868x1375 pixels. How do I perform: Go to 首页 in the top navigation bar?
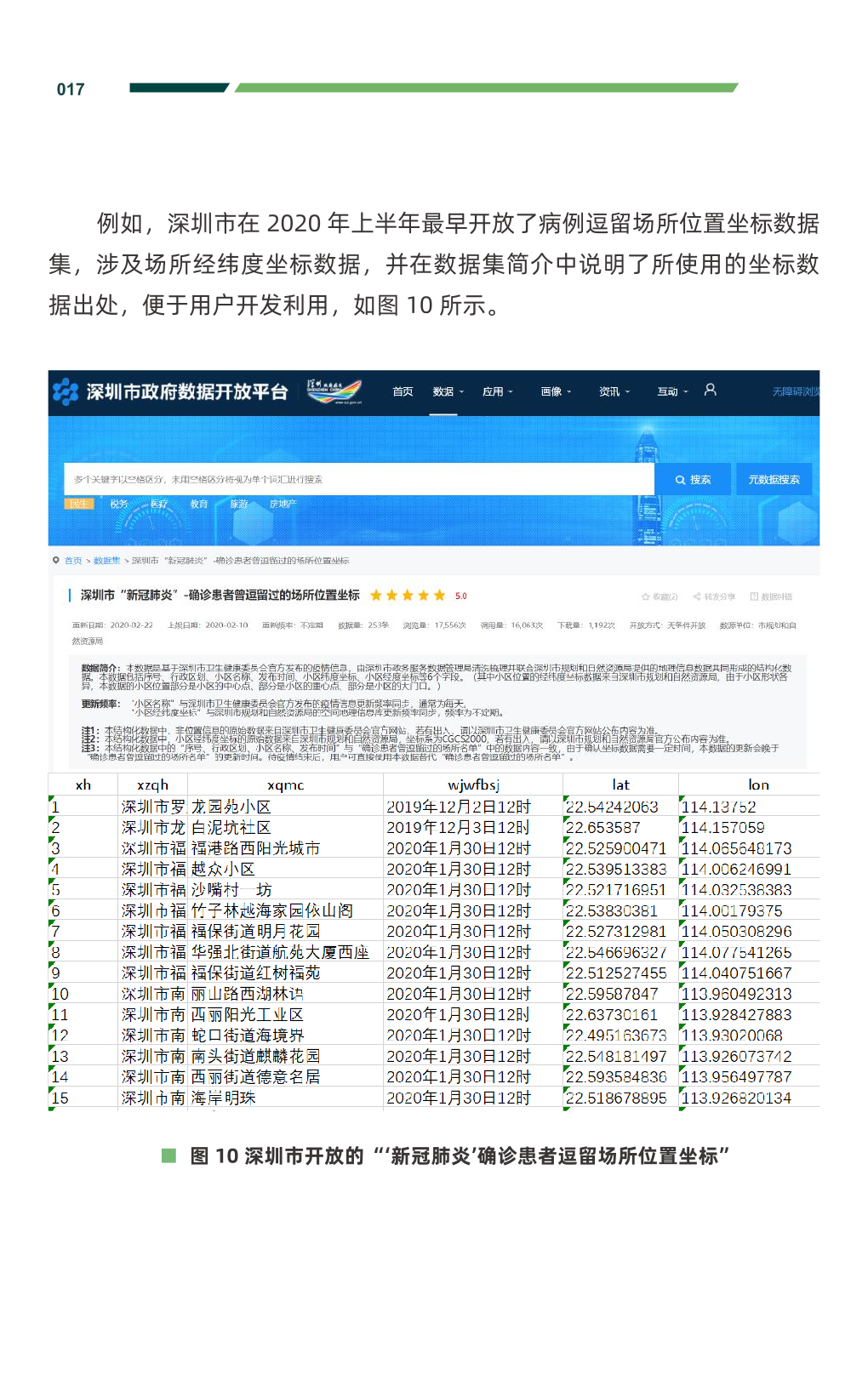403,392
